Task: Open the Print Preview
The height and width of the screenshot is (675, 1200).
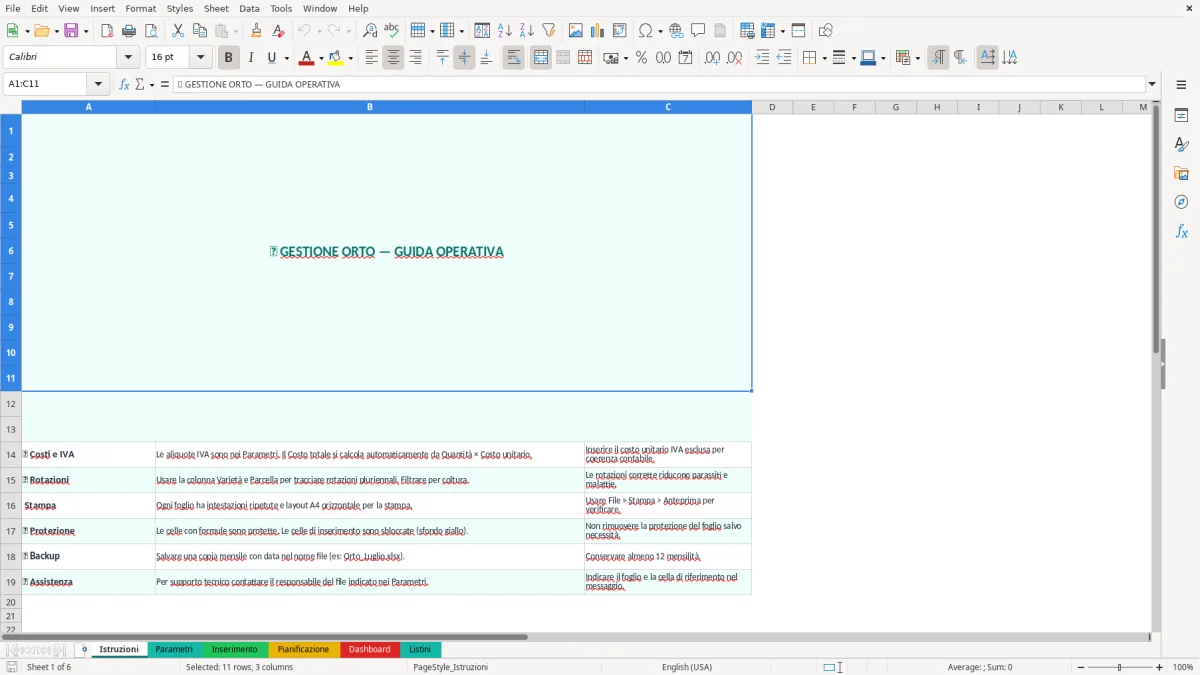Action: coord(150,31)
